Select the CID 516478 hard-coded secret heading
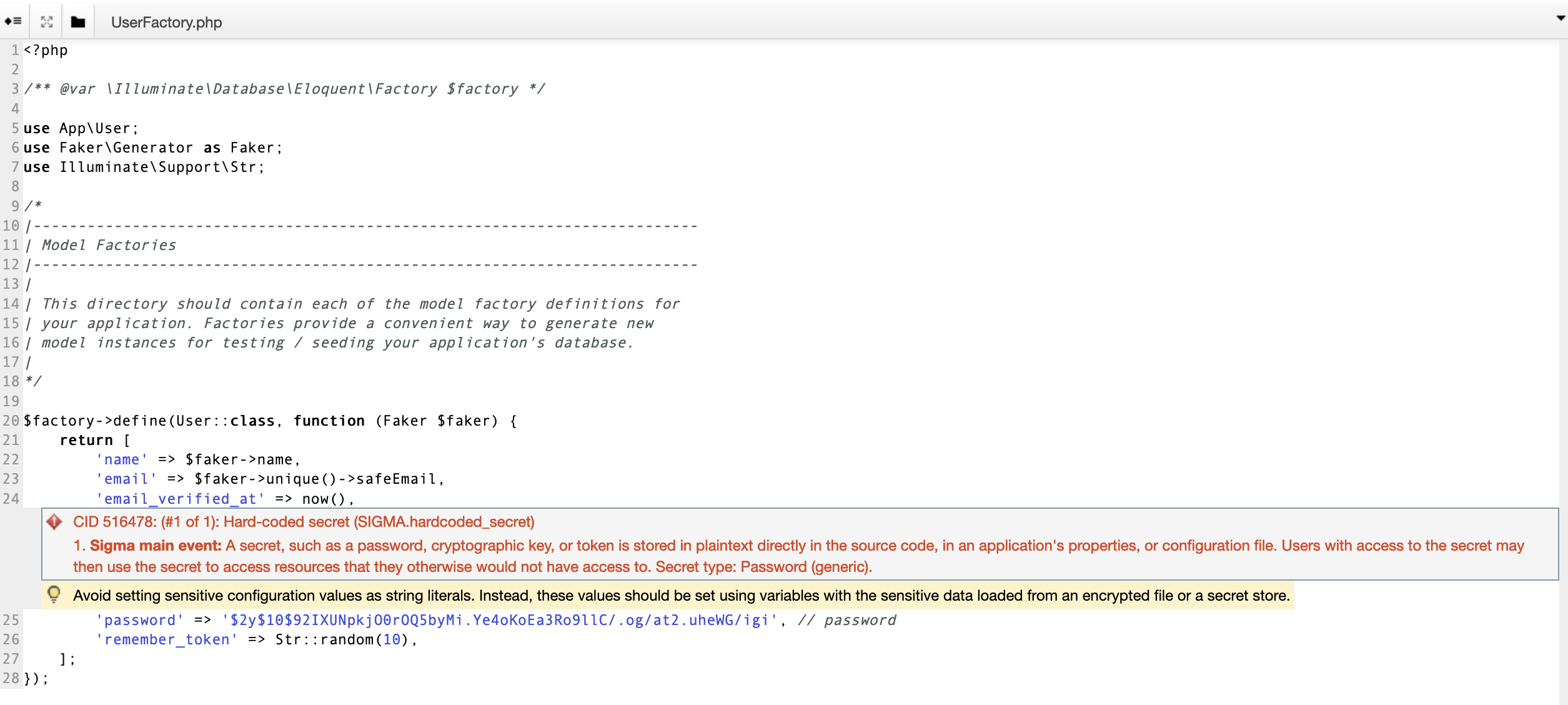 click(304, 522)
